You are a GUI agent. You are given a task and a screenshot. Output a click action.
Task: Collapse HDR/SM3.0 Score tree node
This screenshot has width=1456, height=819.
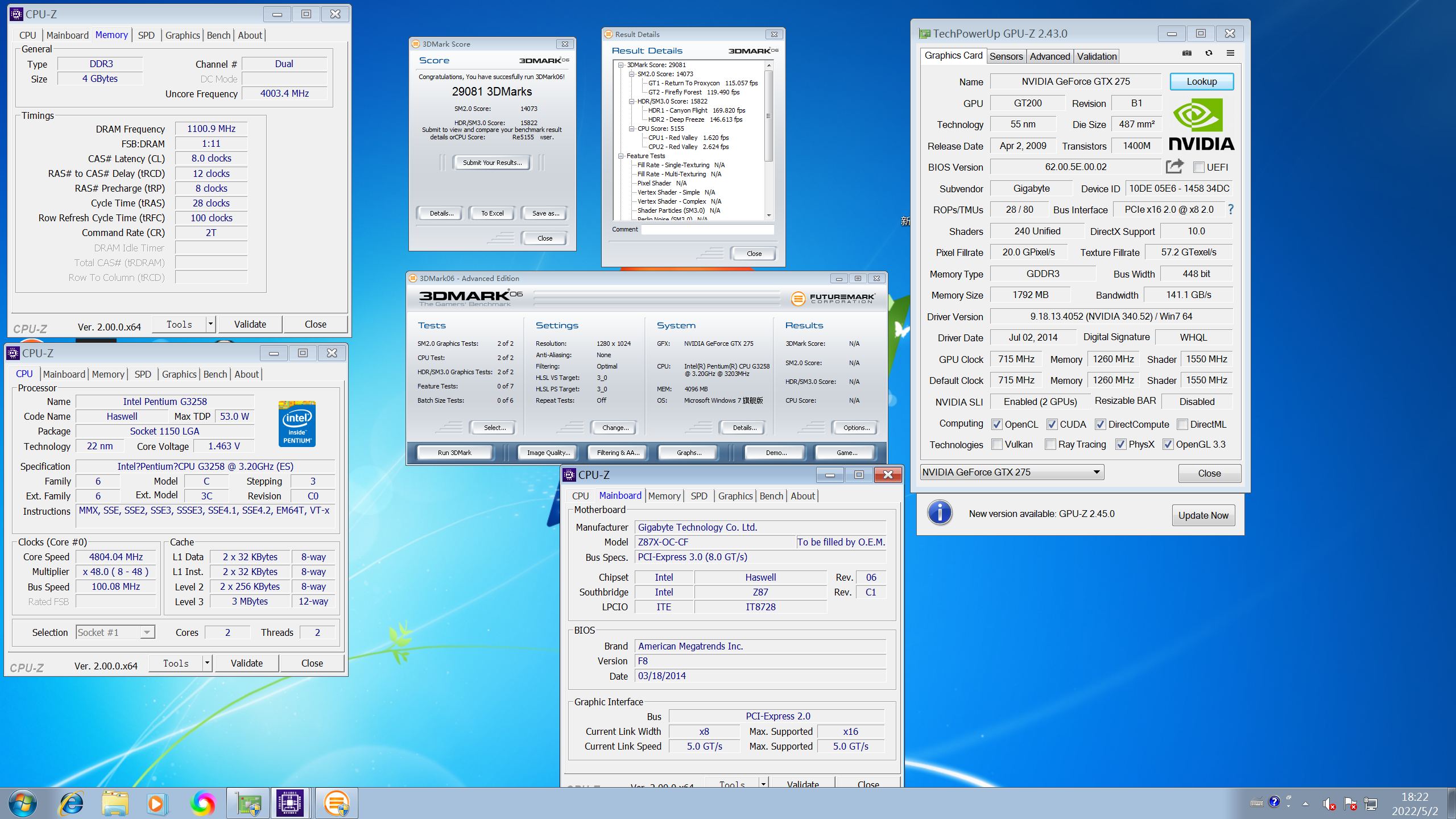pos(631,101)
